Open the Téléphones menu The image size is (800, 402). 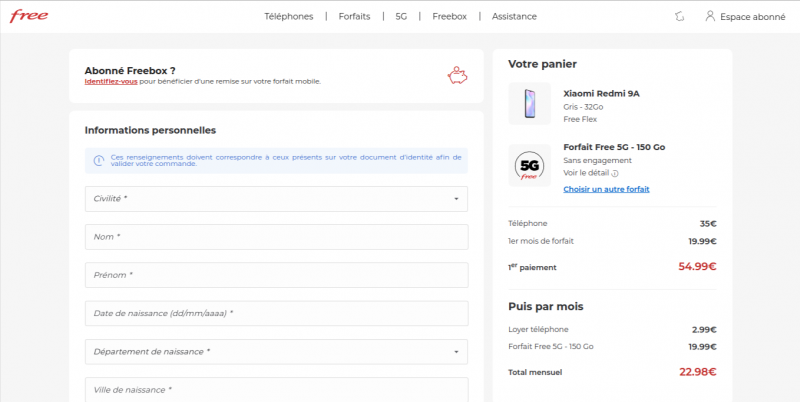(289, 16)
